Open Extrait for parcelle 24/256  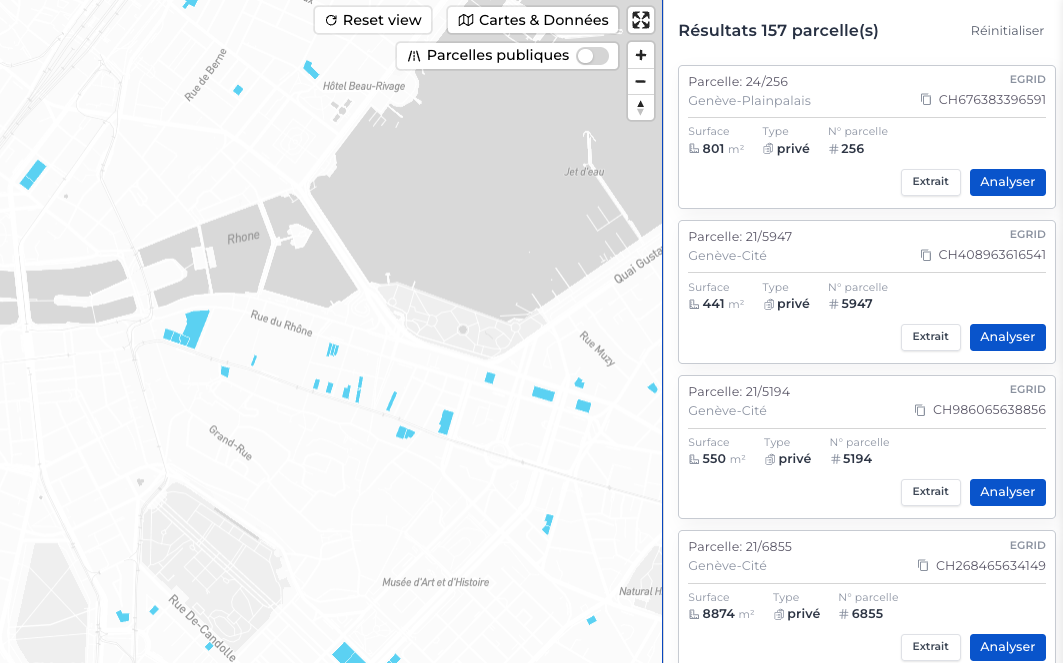pyautogui.click(x=930, y=182)
